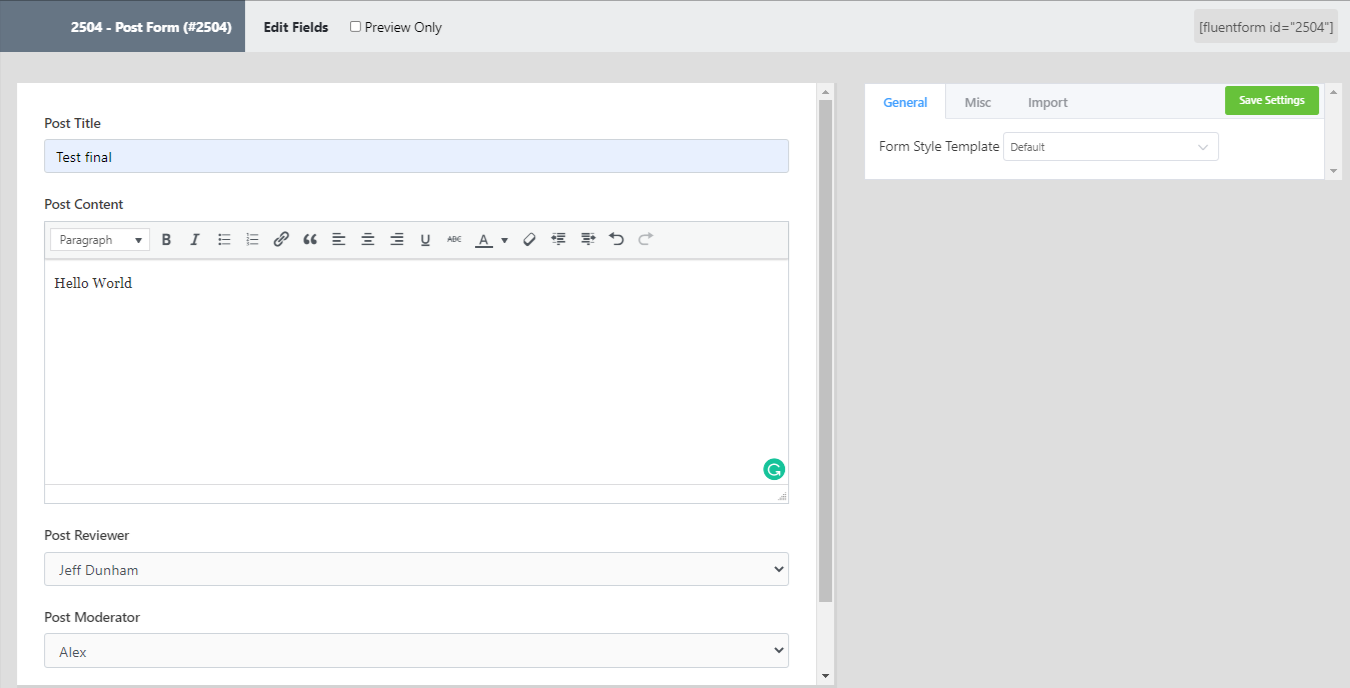Image resolution: width=1350 pixels, height=688 pixels.
Task: Open the Paragraph format dropdown
Action: (x=100, y=240)
